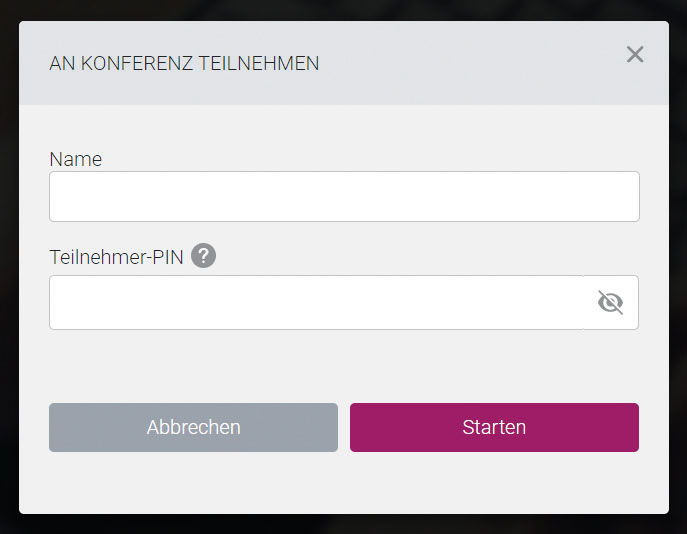Click the dark backdrop outside the dialog
Screen dimensions: 687x534
[x=344, y=524]
